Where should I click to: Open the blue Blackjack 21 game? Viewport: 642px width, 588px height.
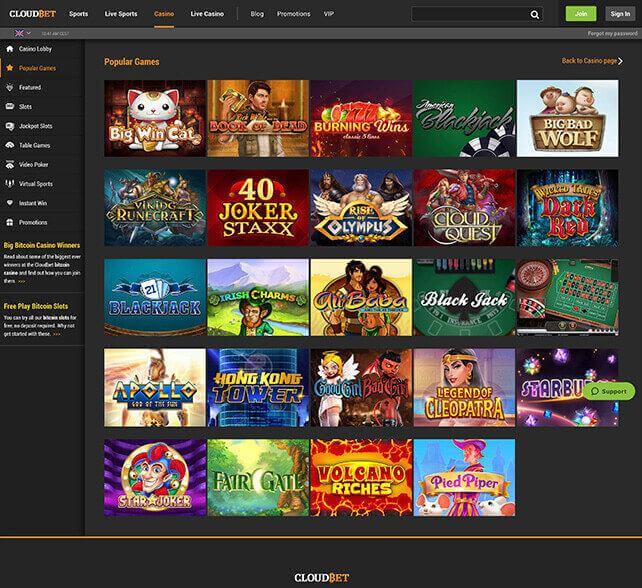[x=155, y=297]
